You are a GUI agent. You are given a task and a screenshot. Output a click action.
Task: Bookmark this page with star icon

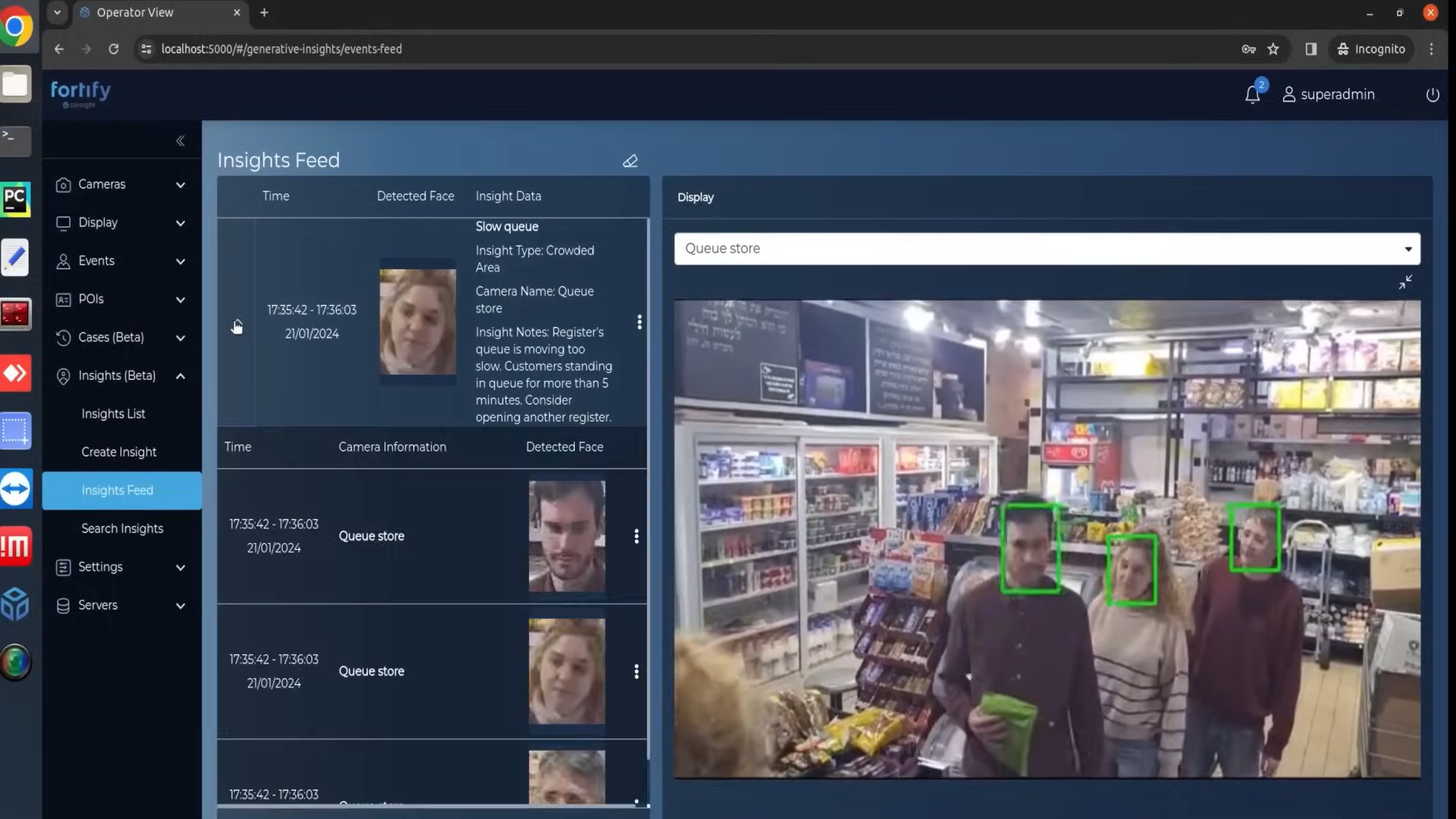[1273, 49]
